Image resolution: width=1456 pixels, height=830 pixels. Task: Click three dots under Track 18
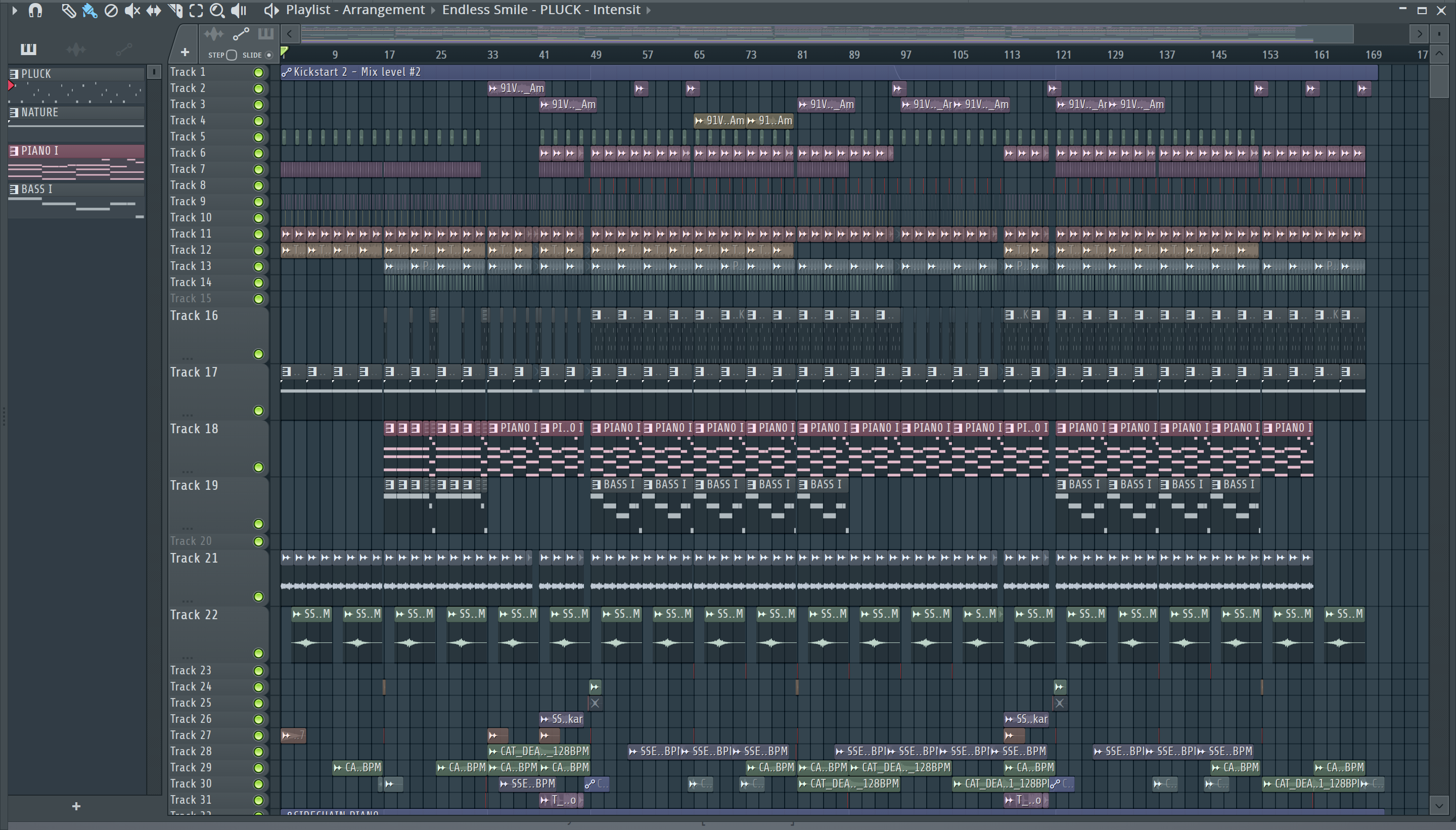click(x=187, y=472)
